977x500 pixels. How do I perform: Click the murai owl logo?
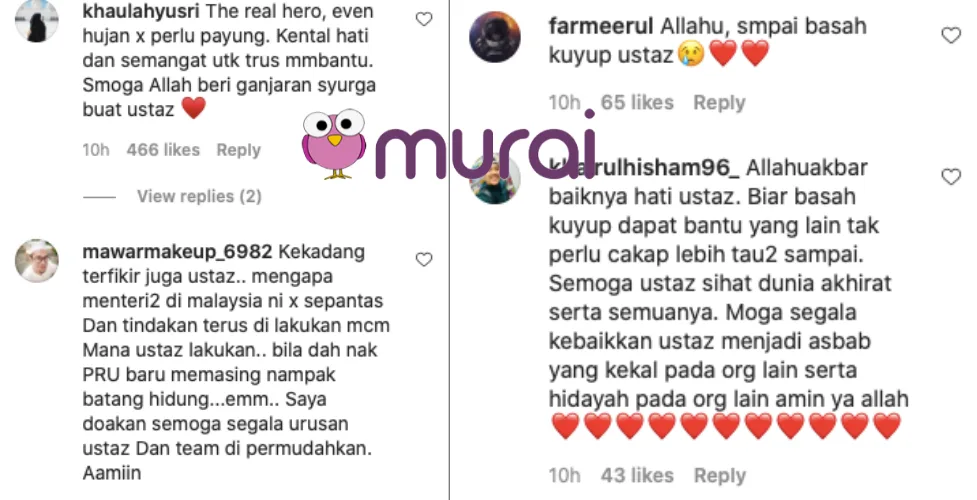click(x=334, y=144)
